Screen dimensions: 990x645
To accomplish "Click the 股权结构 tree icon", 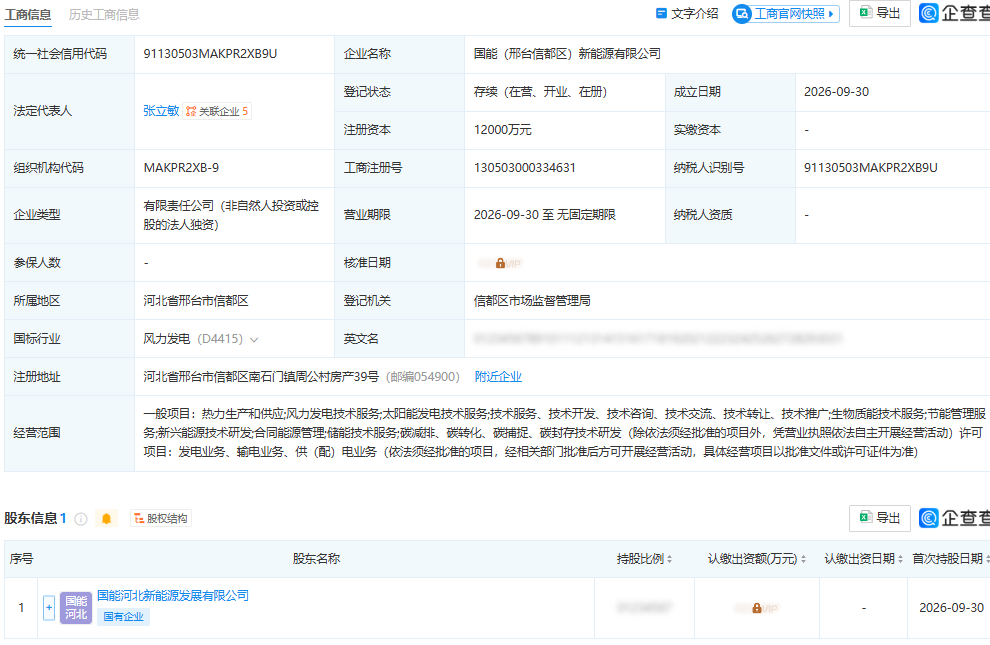I will click(x=140, y=519).
